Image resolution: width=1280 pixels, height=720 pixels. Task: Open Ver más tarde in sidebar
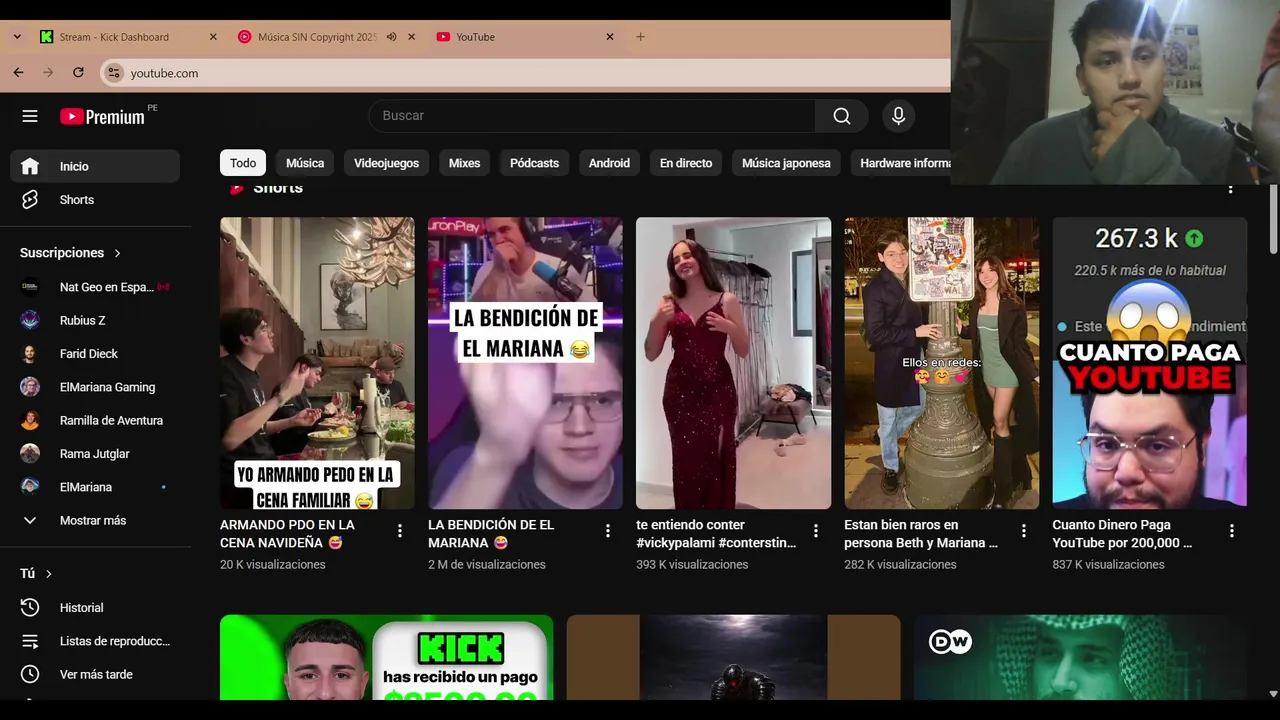click(x=95, y=674)
